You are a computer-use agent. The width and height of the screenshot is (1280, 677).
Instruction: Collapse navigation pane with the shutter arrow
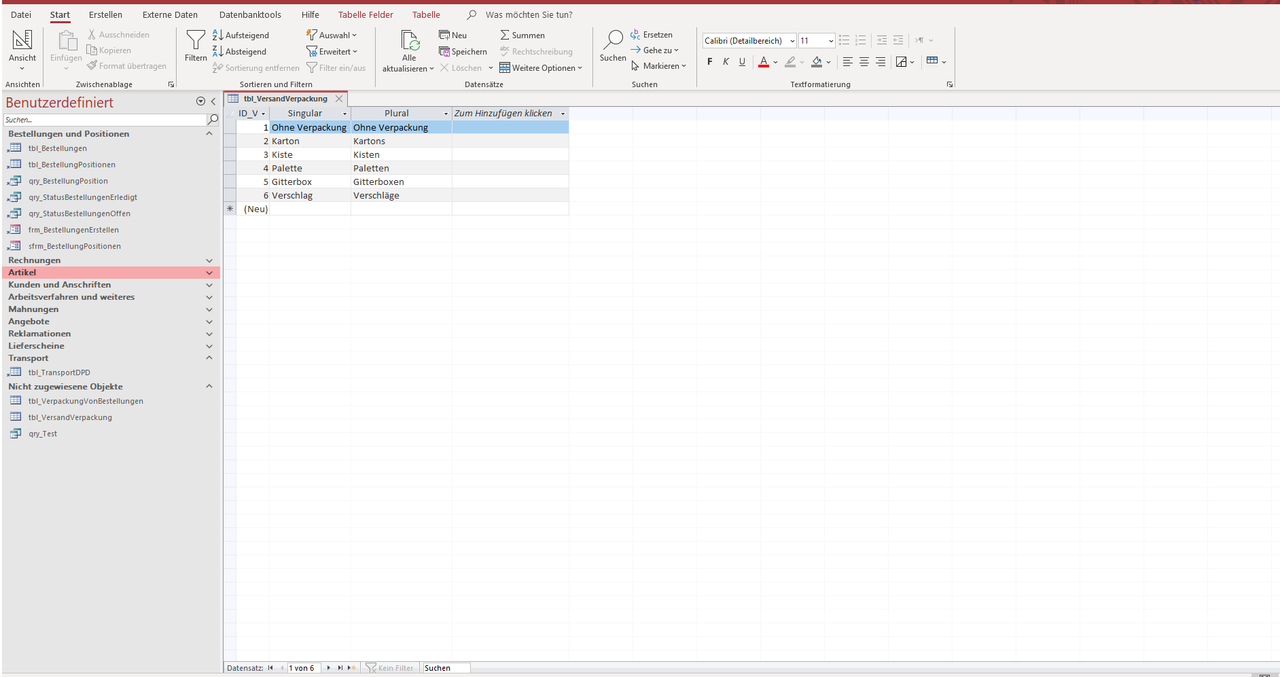point(213,102)
